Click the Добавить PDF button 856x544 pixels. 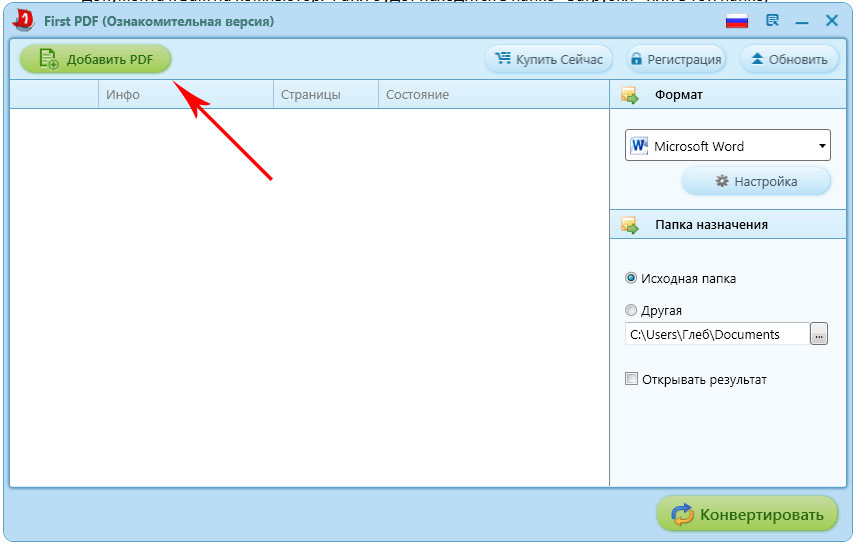[x=96, y=59]
